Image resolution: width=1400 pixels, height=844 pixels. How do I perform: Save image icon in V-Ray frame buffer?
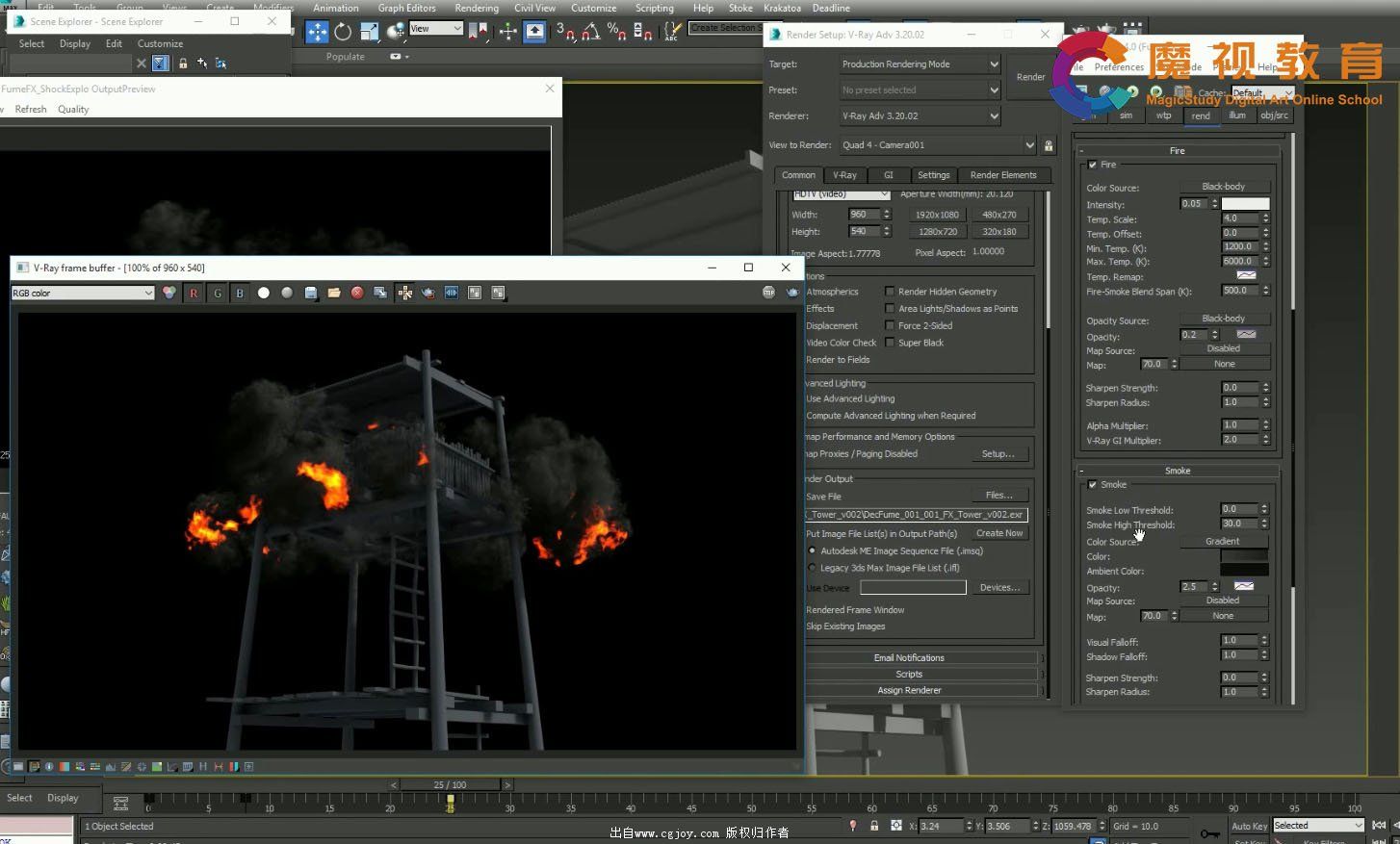[x=310, y=293]
